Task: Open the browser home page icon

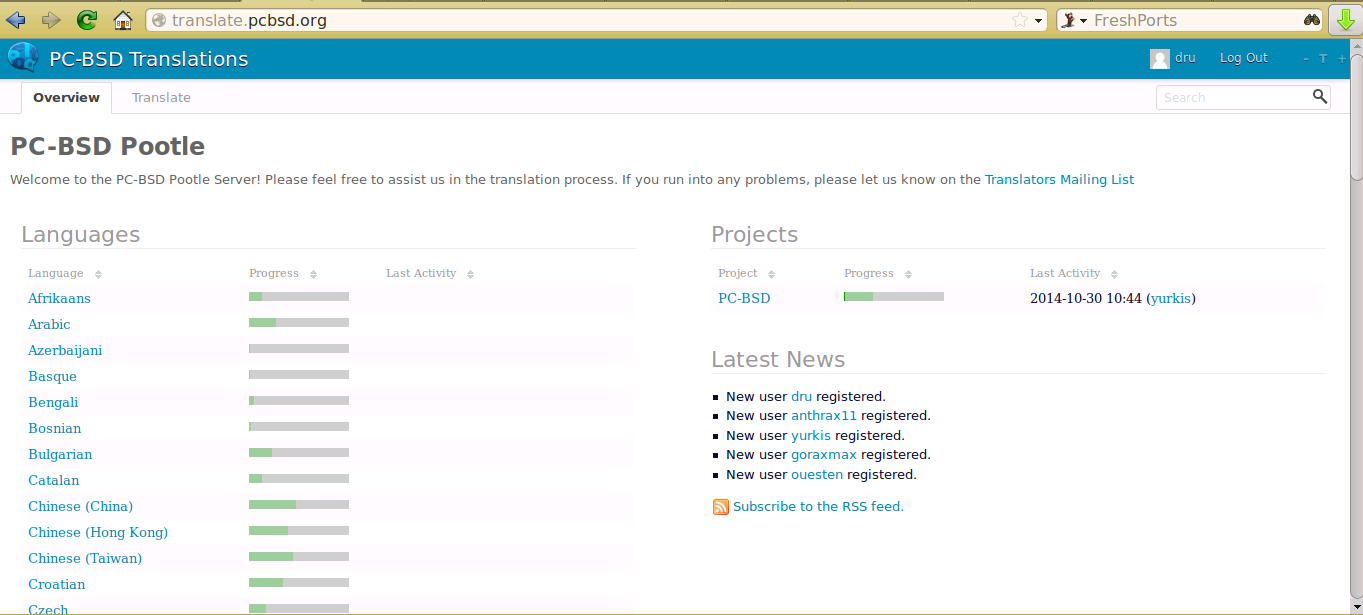Action: (123, 20)
